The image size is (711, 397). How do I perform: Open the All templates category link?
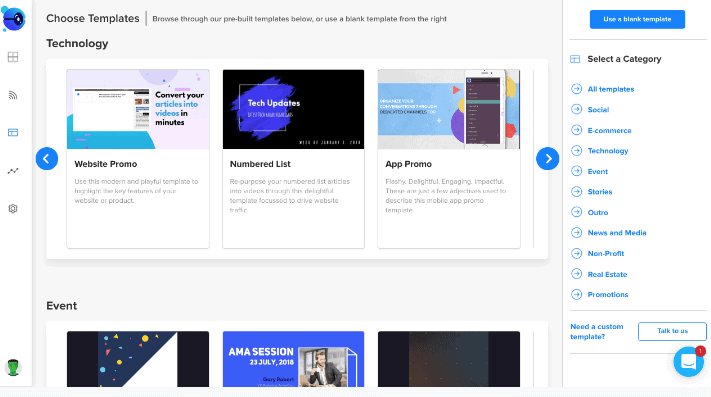(611, 89)
